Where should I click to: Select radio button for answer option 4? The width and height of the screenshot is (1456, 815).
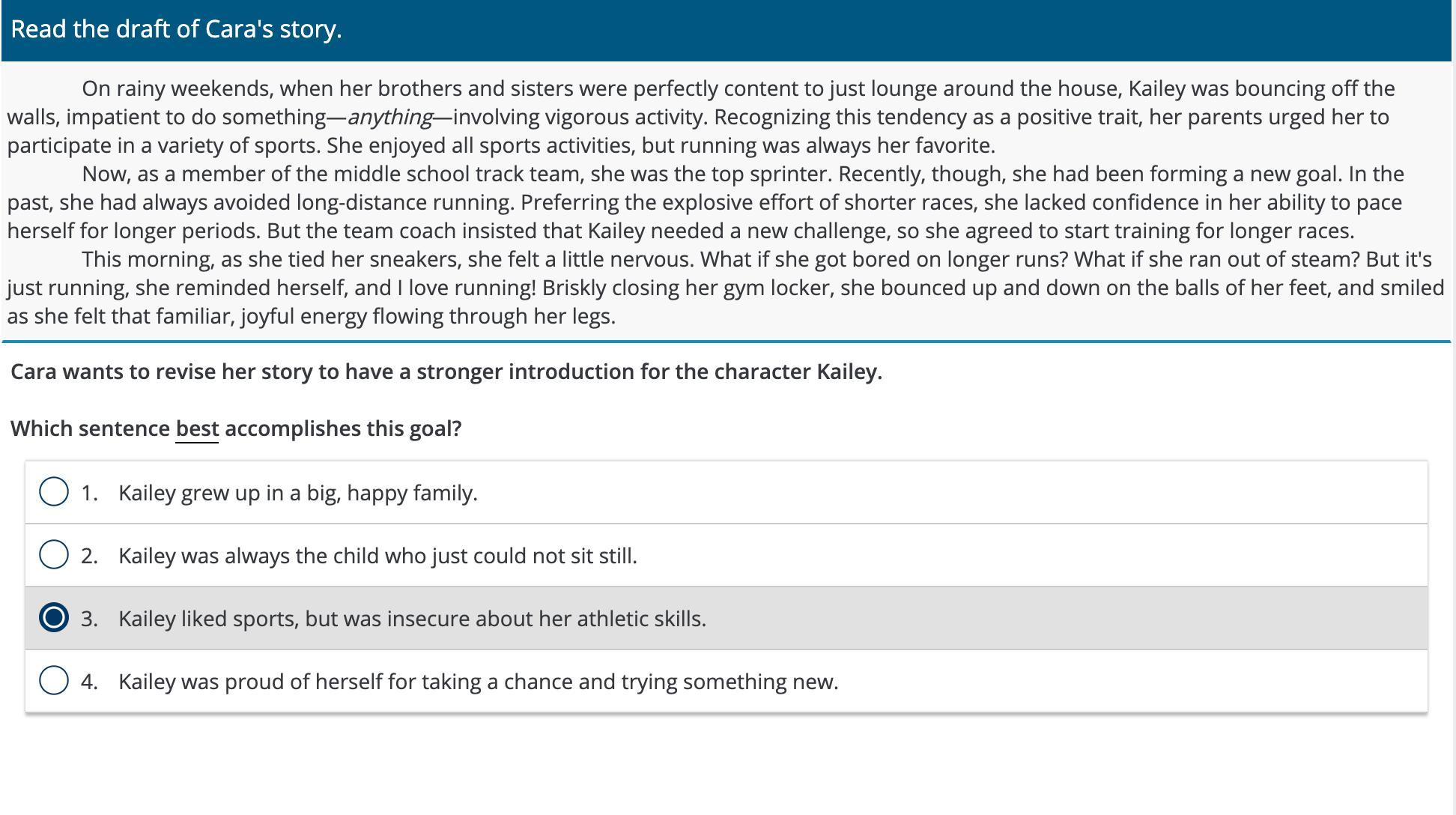coord(54,681)
